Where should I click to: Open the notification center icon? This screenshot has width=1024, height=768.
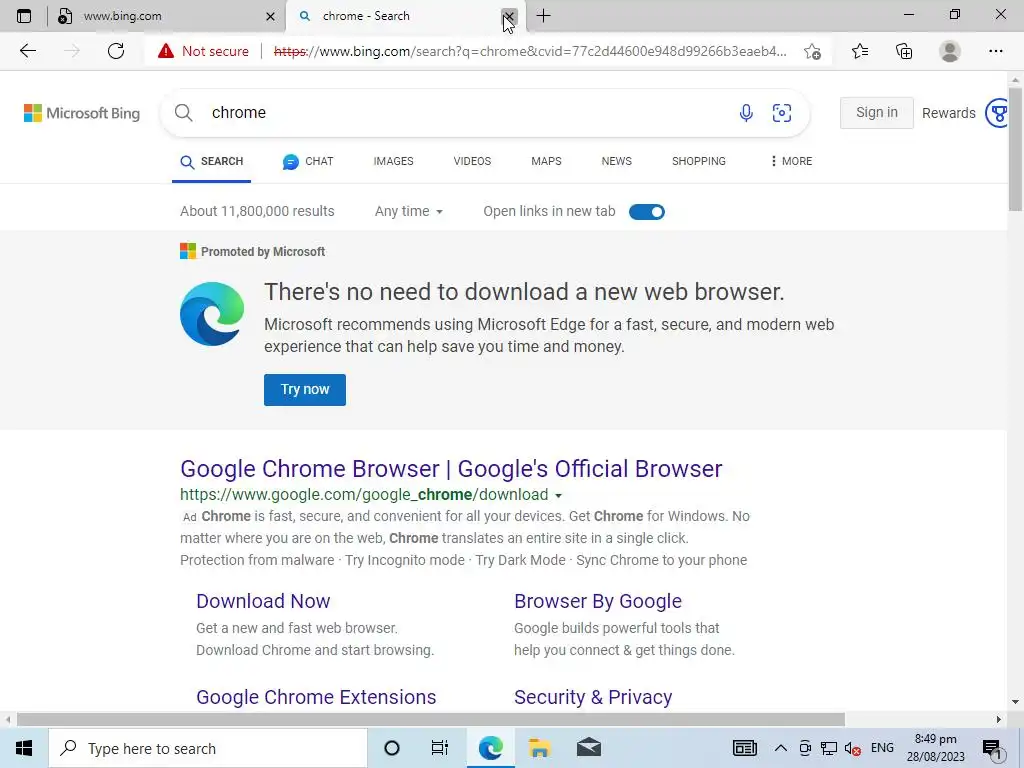(993, 748)
